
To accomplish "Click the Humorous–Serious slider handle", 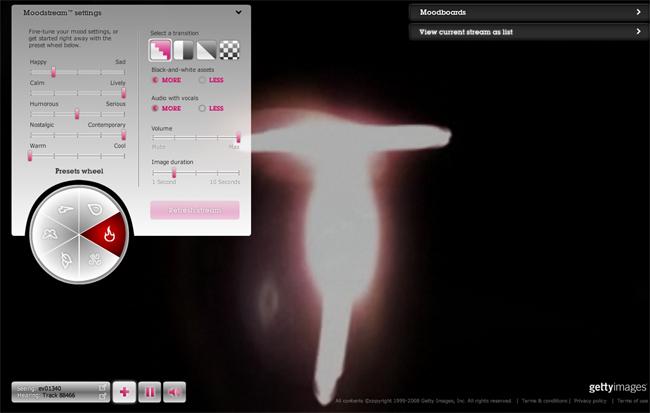I will pos(77,114).
